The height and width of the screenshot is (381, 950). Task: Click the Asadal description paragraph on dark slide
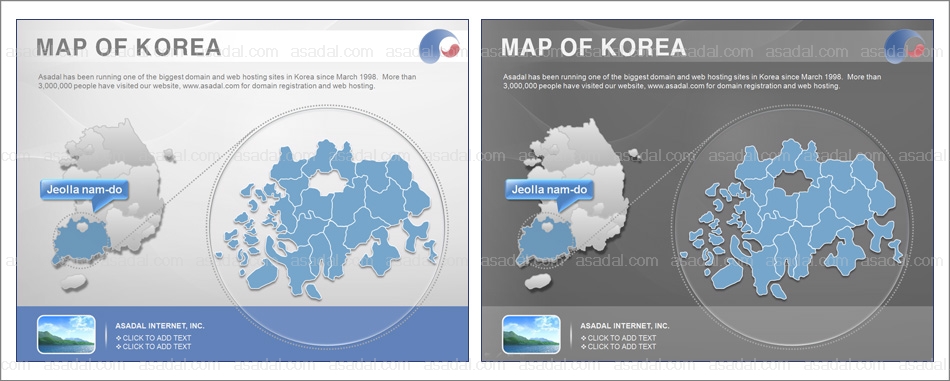[x=692, y=82]
